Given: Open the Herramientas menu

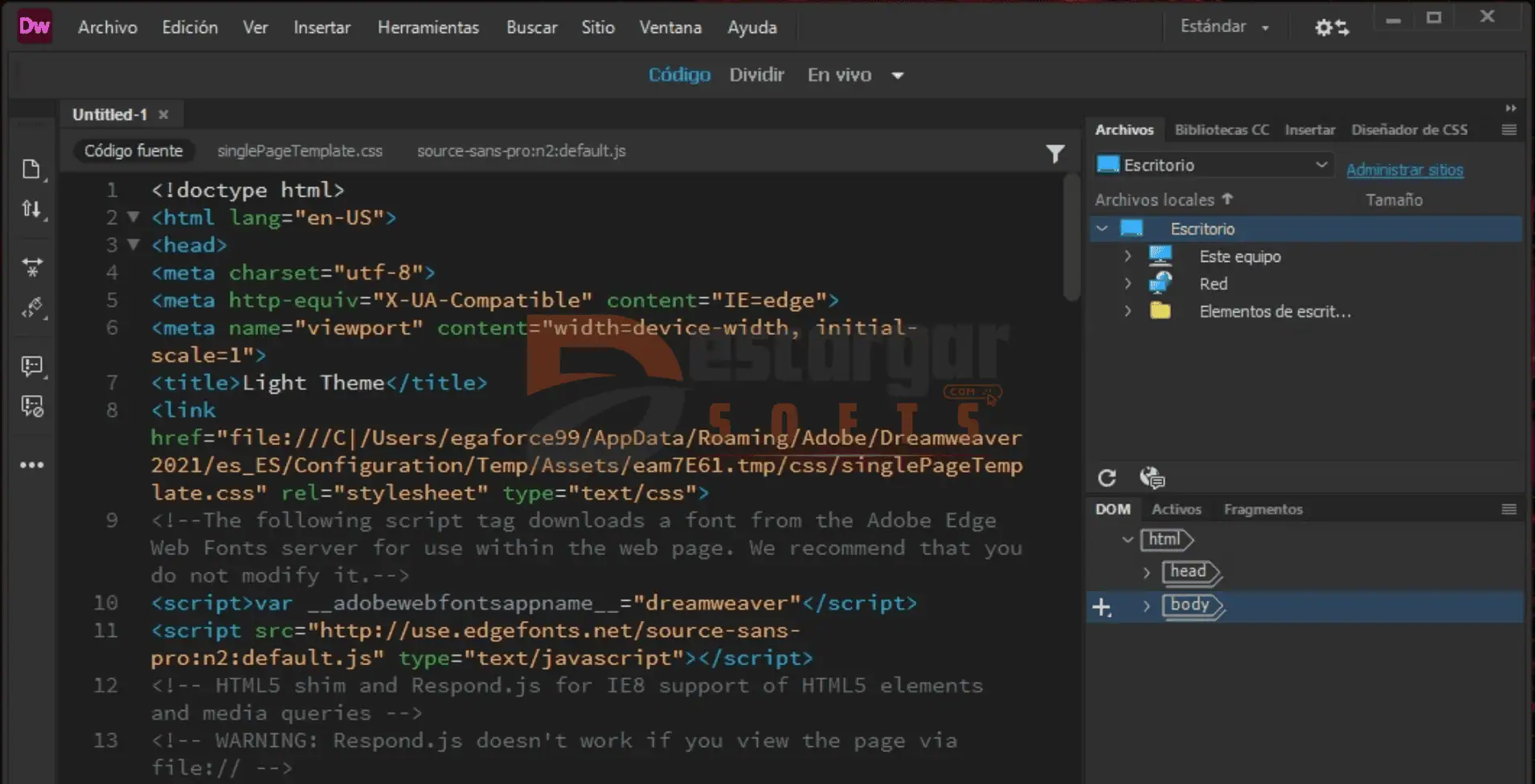Looking at the screenshot, I should 428,27.
